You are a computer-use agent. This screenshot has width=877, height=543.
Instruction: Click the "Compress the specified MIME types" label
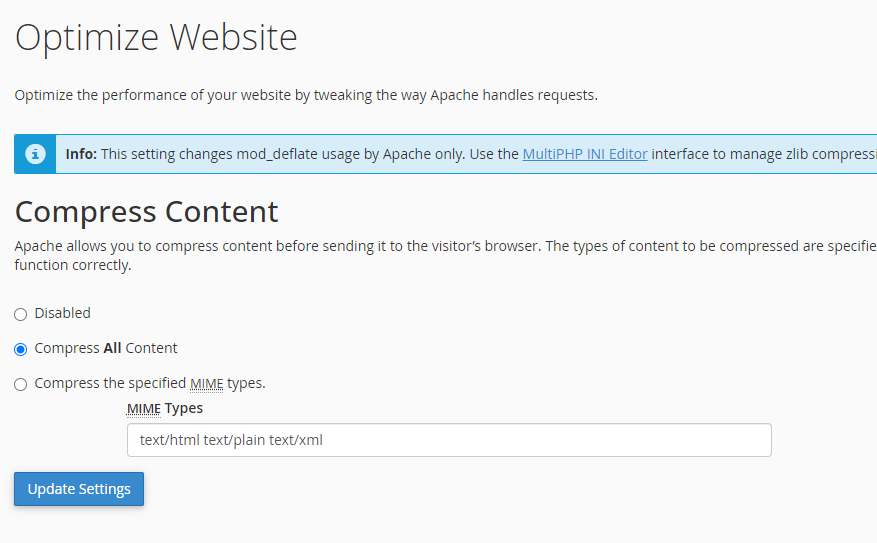[x=149, y=383]
